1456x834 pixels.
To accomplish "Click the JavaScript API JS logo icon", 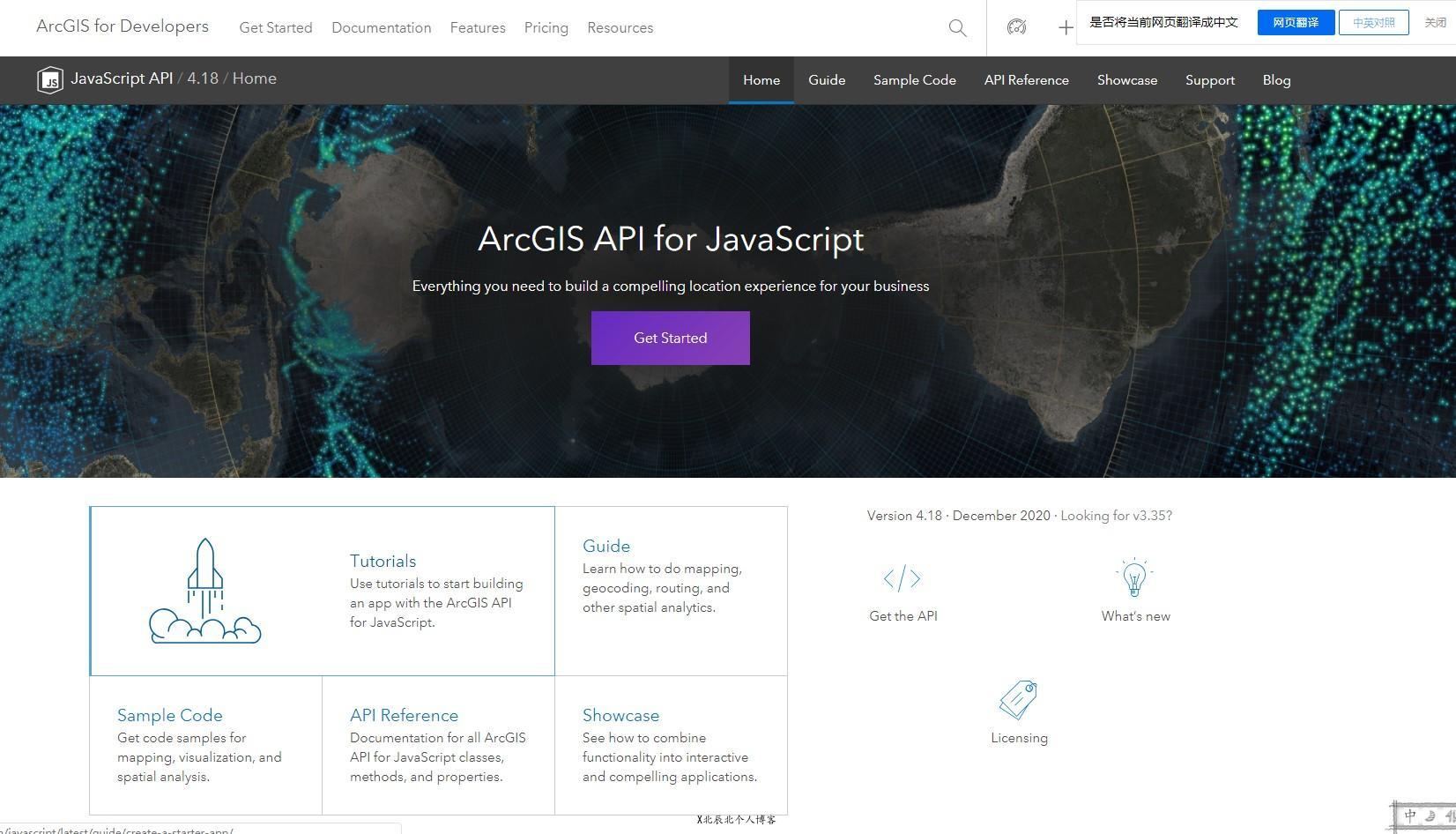I will coord(50,80).
